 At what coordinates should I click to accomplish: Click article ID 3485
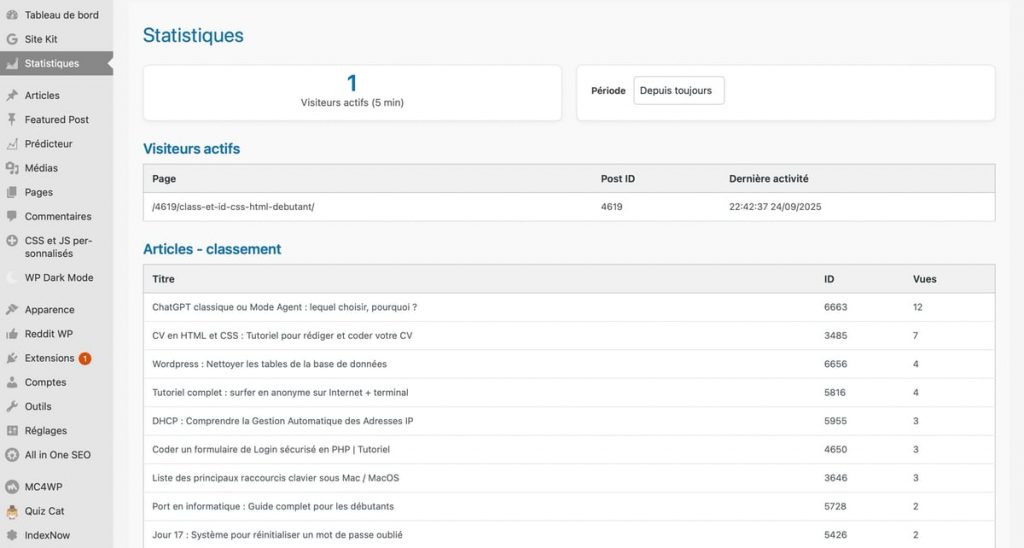[835, 336]
